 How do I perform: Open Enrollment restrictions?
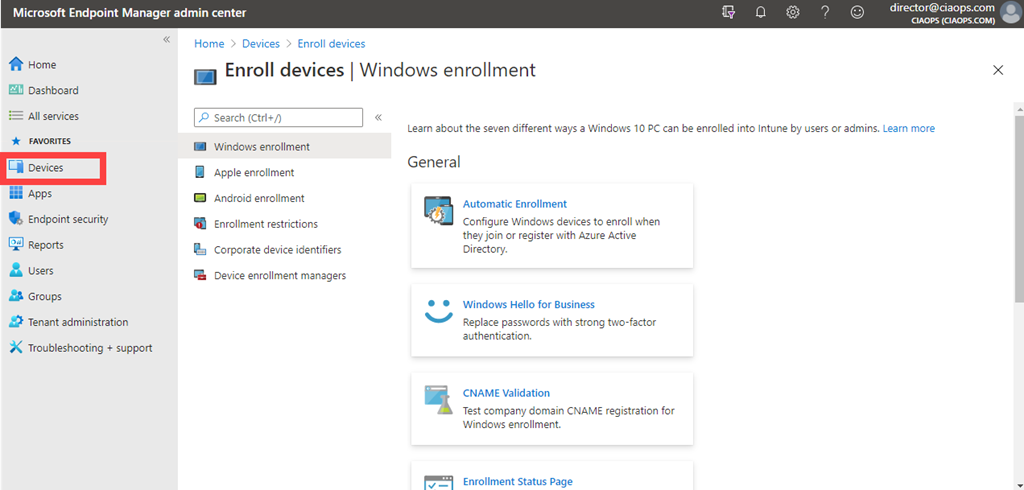(x=265, y=224)
